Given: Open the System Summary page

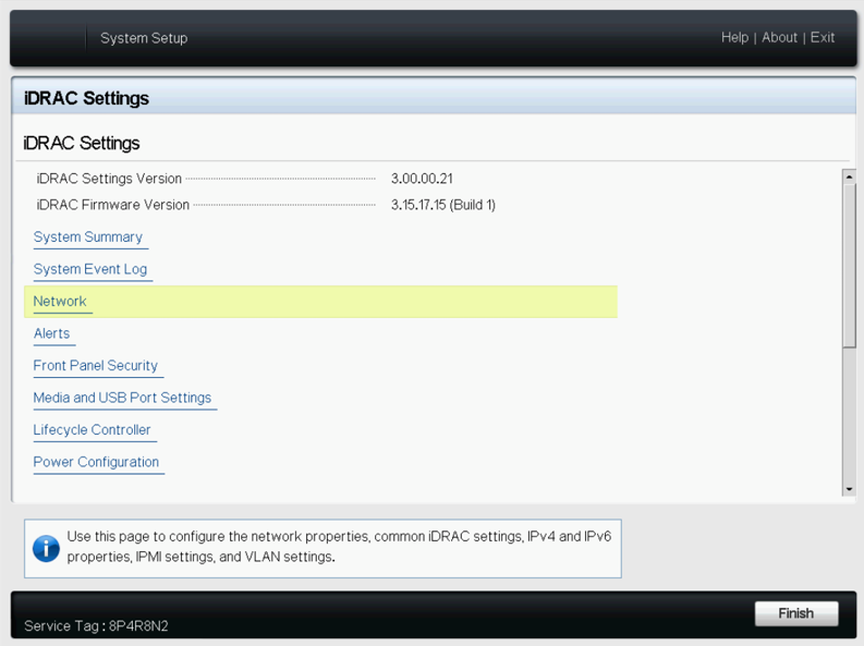Looking at the screenshot, I should click(x=88, y=237).
